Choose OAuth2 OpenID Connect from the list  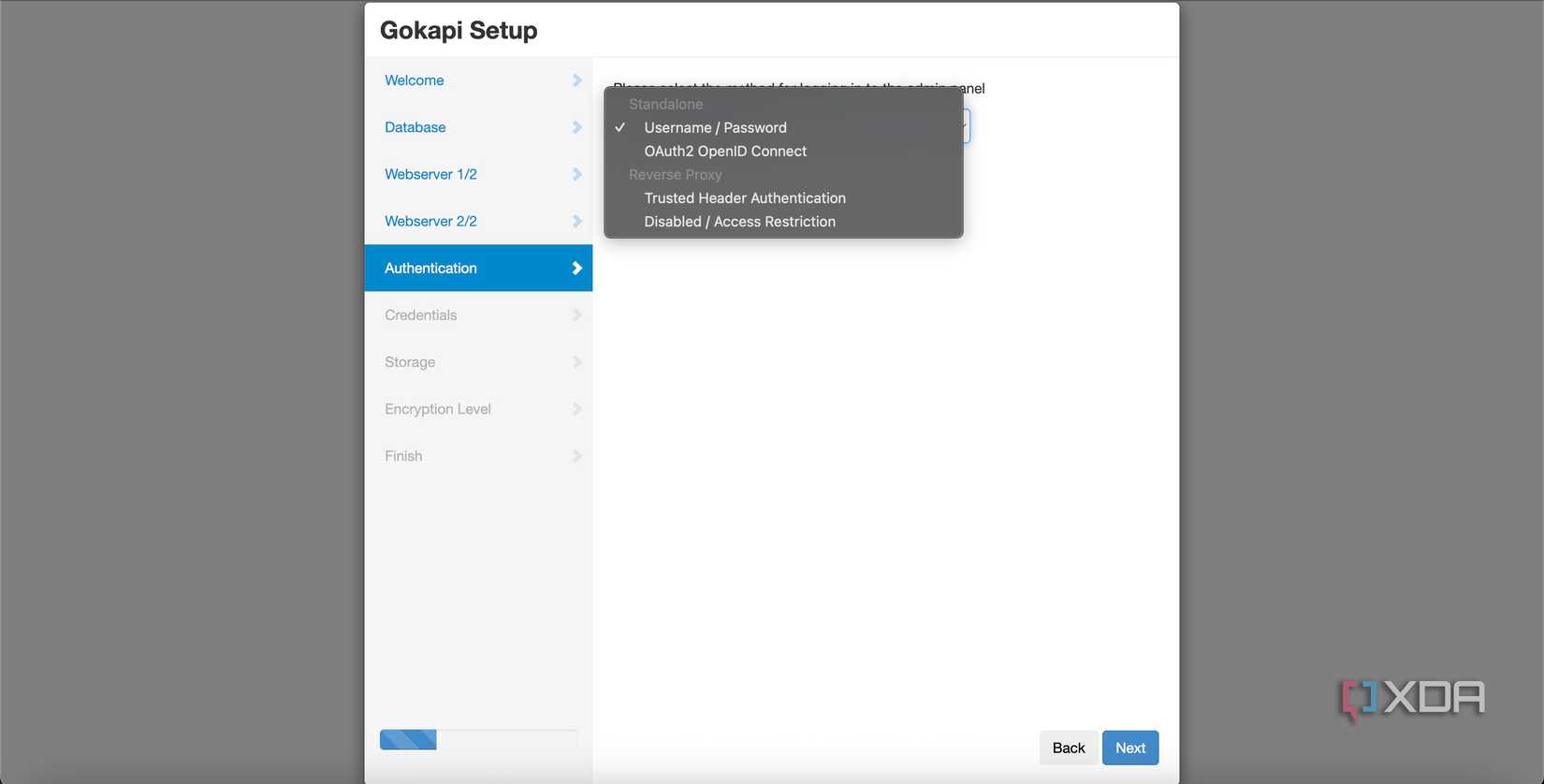tap(725, 152)
